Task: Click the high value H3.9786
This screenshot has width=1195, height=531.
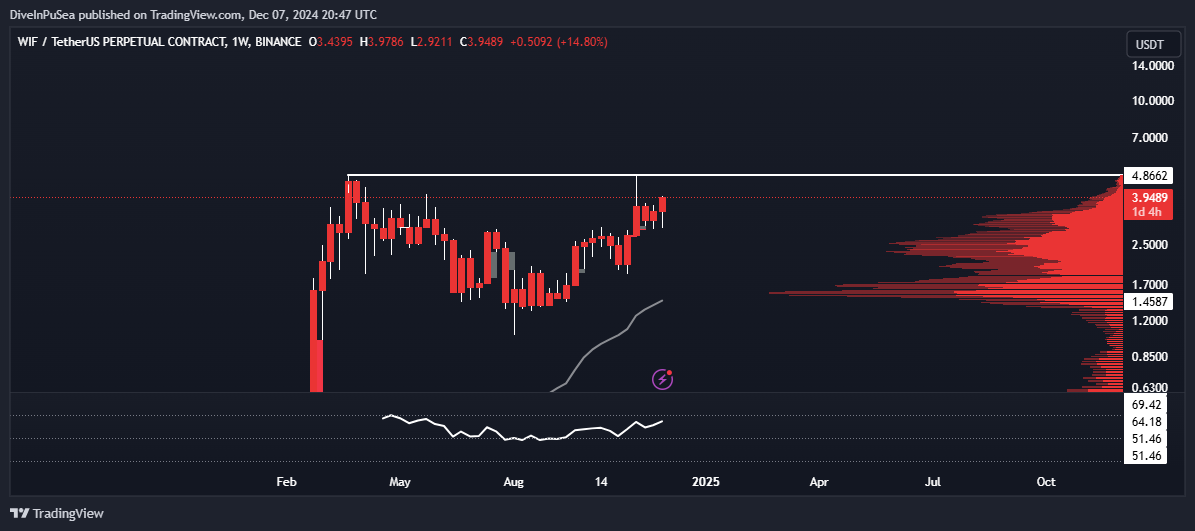Action: click(x=382, y=42)
